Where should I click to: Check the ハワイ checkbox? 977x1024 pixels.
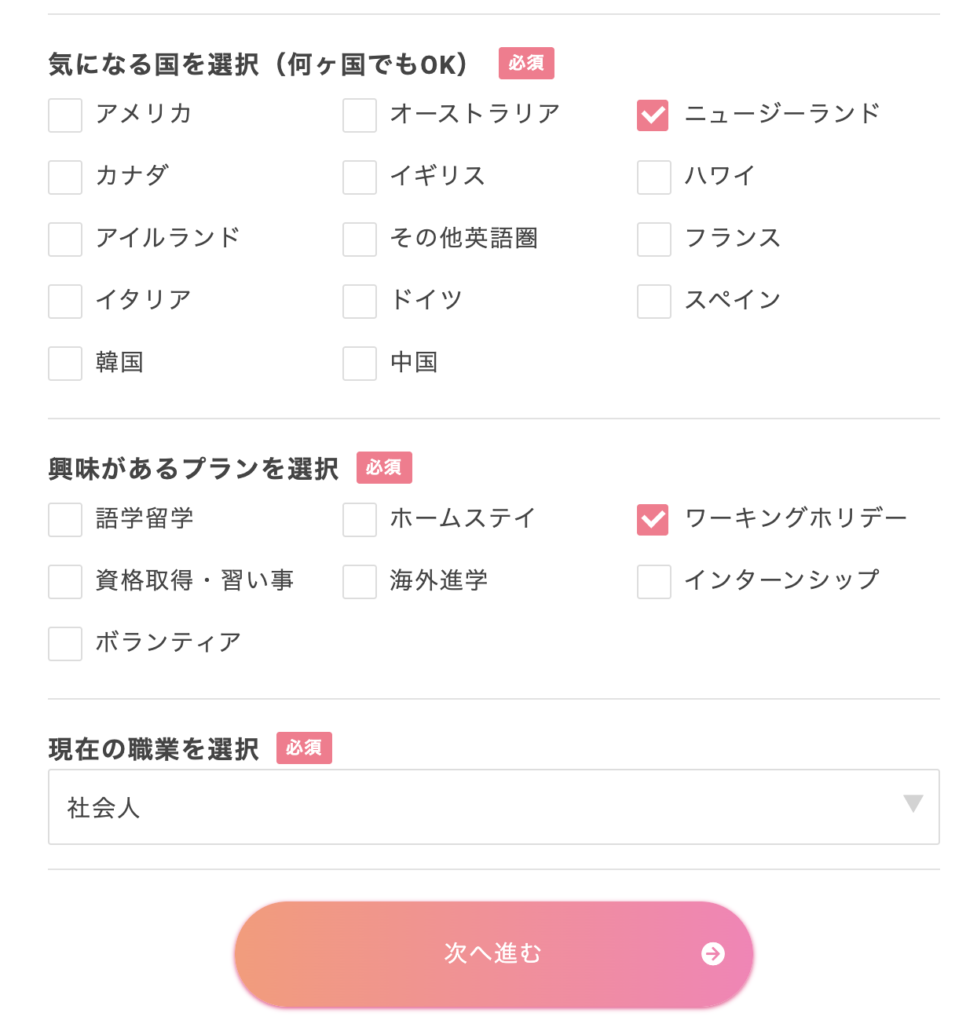[653, 177]
